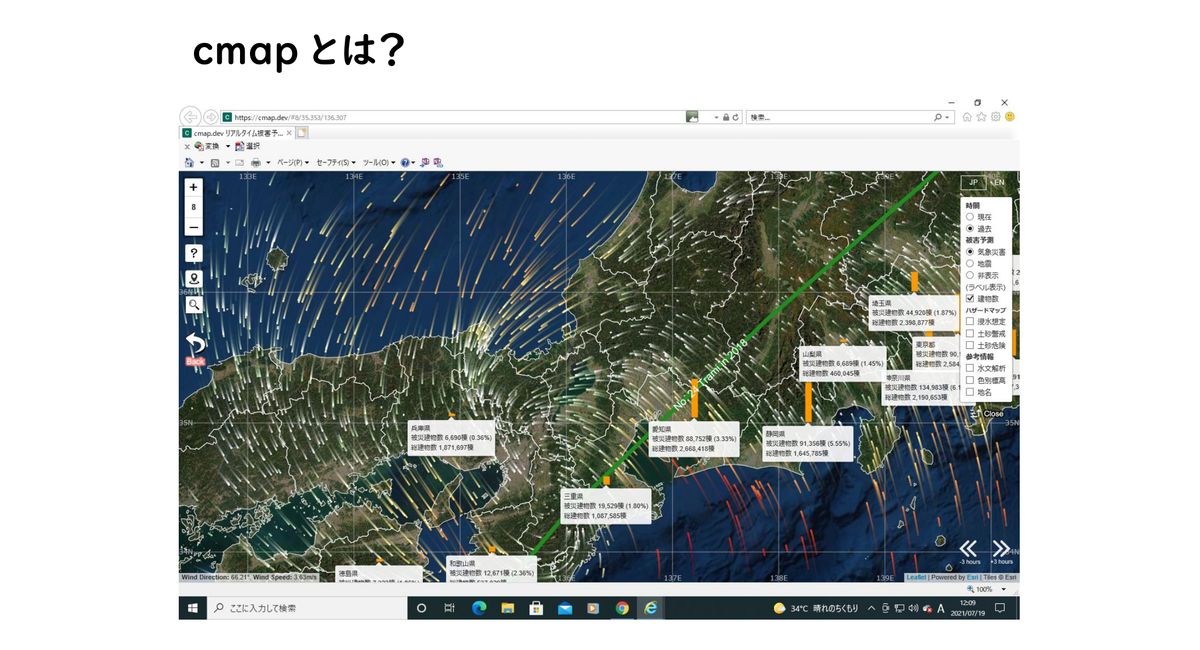
Task: Click the address bar lock icon
Action: pyautogui.click(x=726, y=117)
